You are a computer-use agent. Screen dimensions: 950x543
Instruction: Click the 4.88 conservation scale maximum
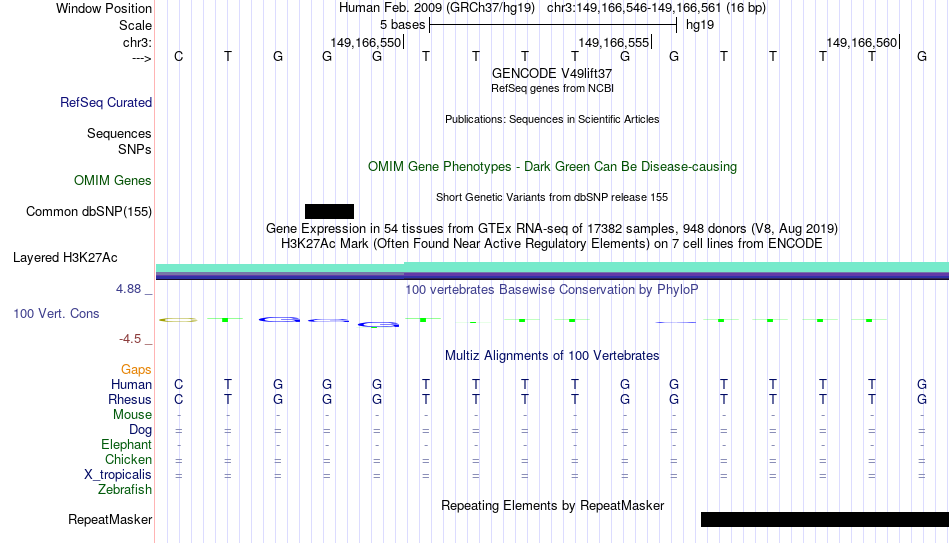[x=128, y=289]
